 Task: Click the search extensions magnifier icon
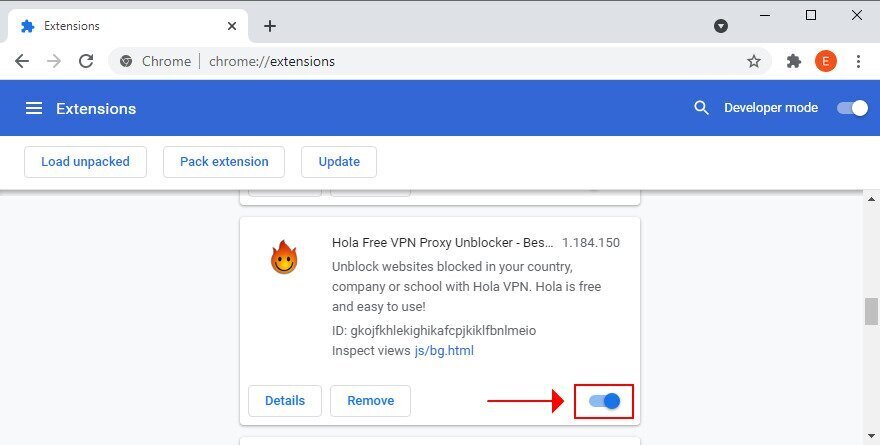tap(701, 108)
